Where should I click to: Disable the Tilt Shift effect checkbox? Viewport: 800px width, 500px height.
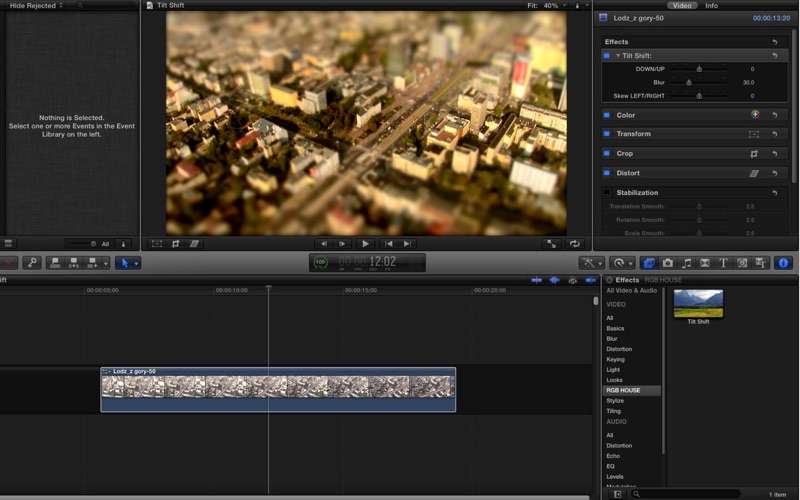pos(607,55)
